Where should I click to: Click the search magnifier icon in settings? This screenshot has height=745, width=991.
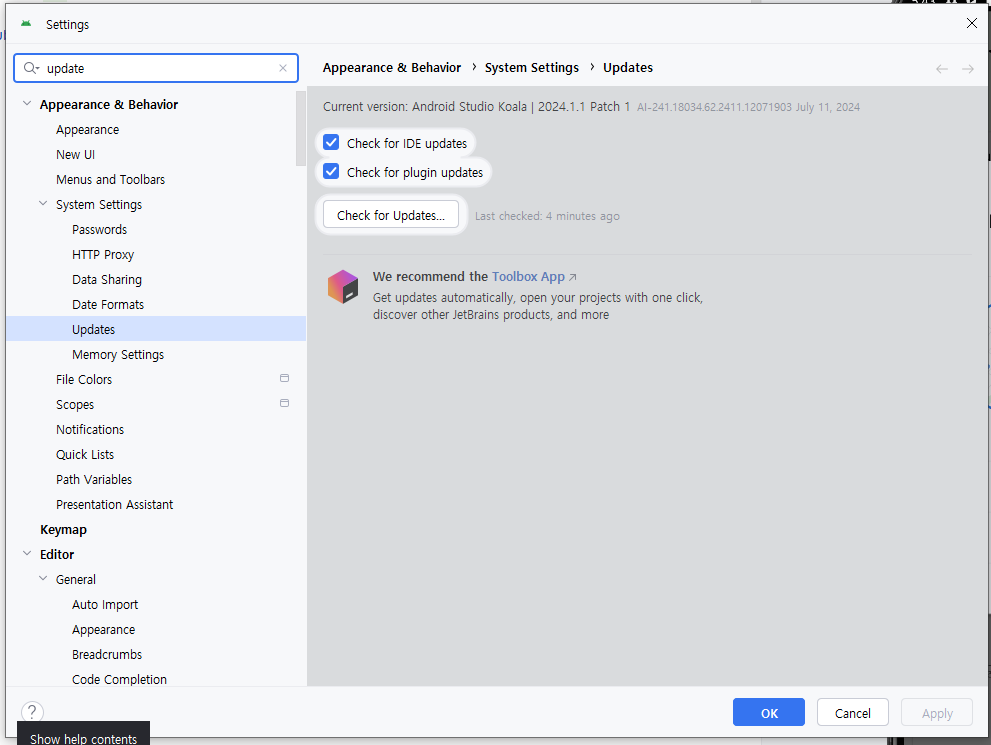[x=31, y=68]
